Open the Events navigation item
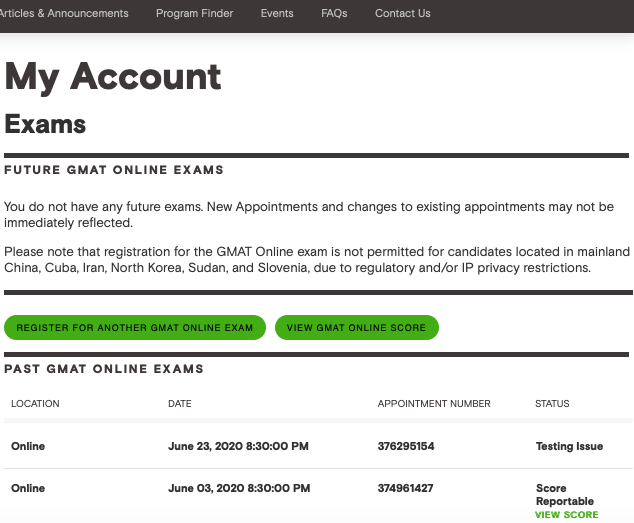This screenshot has height=523, width=634. (x=277, y=13)
